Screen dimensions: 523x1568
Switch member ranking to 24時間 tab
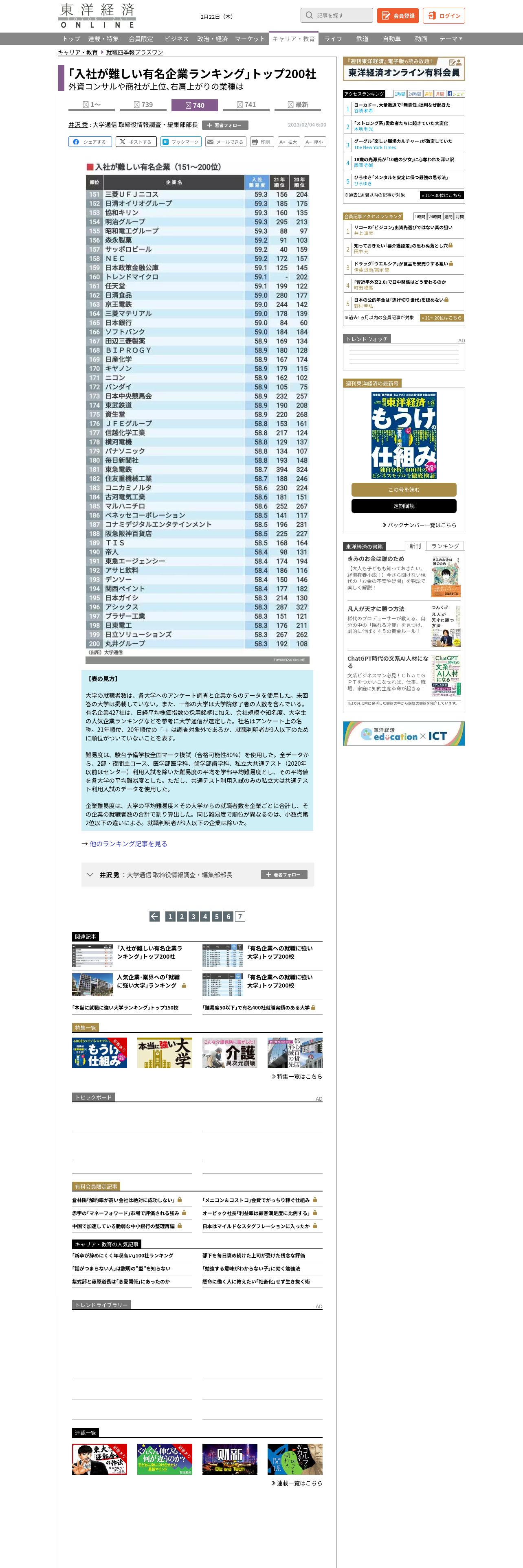coord(434,216)
